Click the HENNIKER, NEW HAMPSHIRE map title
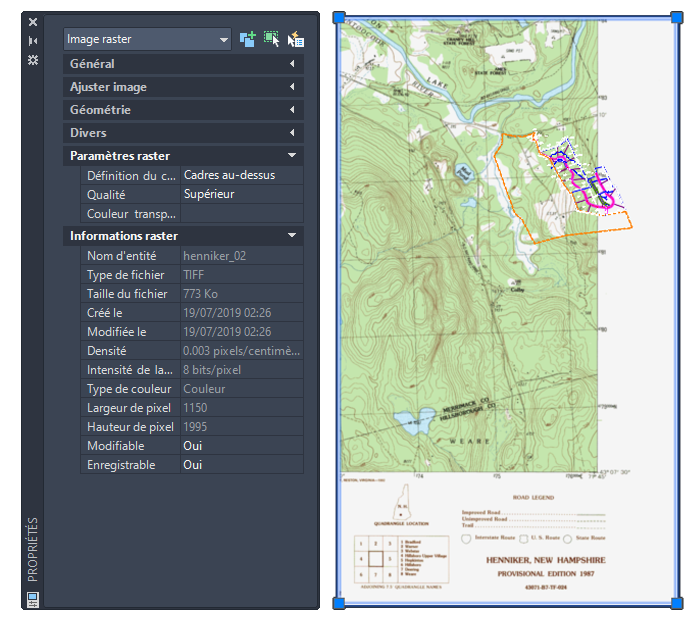This screenshot has height=622, width=699. tap(545, 560)
